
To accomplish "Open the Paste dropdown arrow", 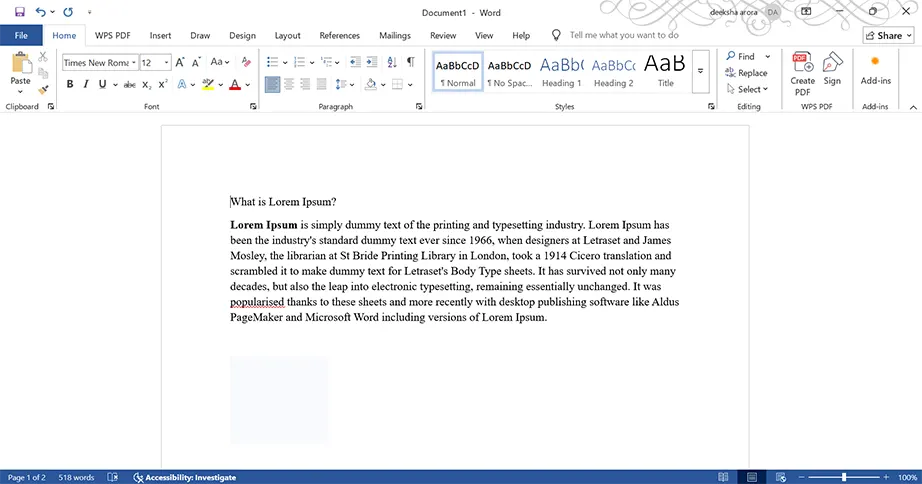I will click(20, 92).
